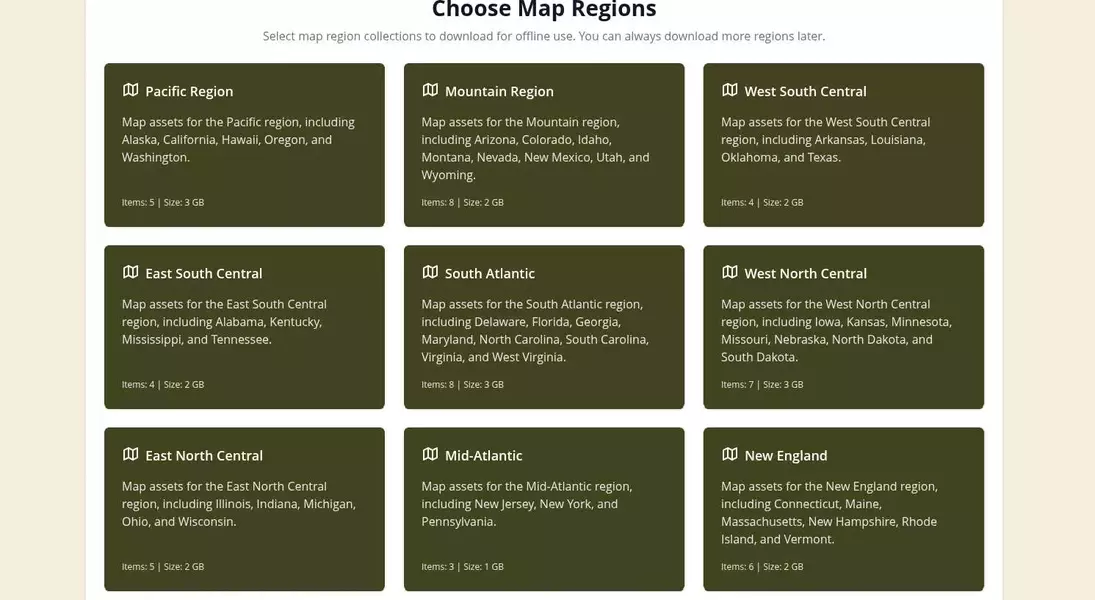Click the West North Central map icon
1095x600 pixels.
(730, 272)
